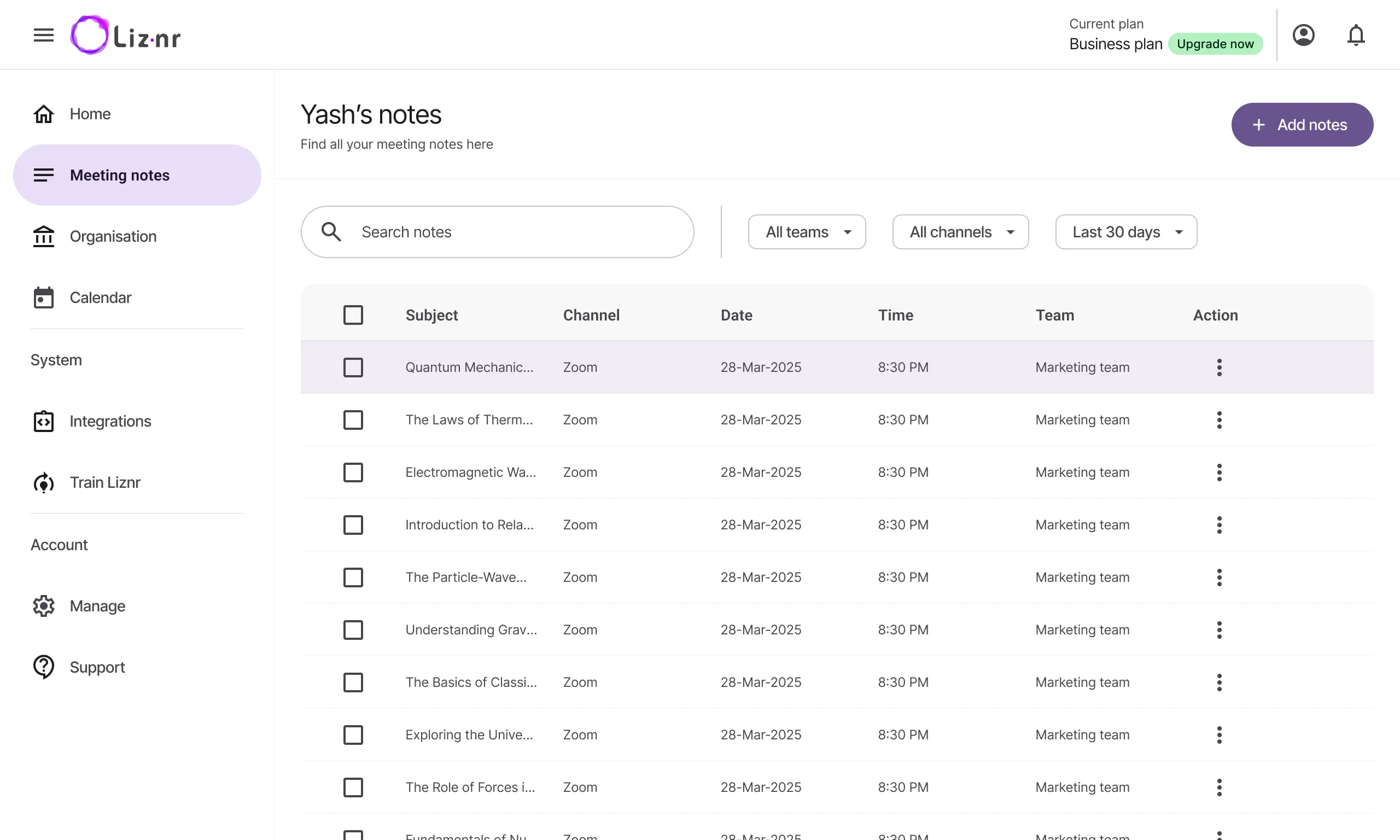
Task: Expand the Last 30 days filter
Action: coord(1126,231)
